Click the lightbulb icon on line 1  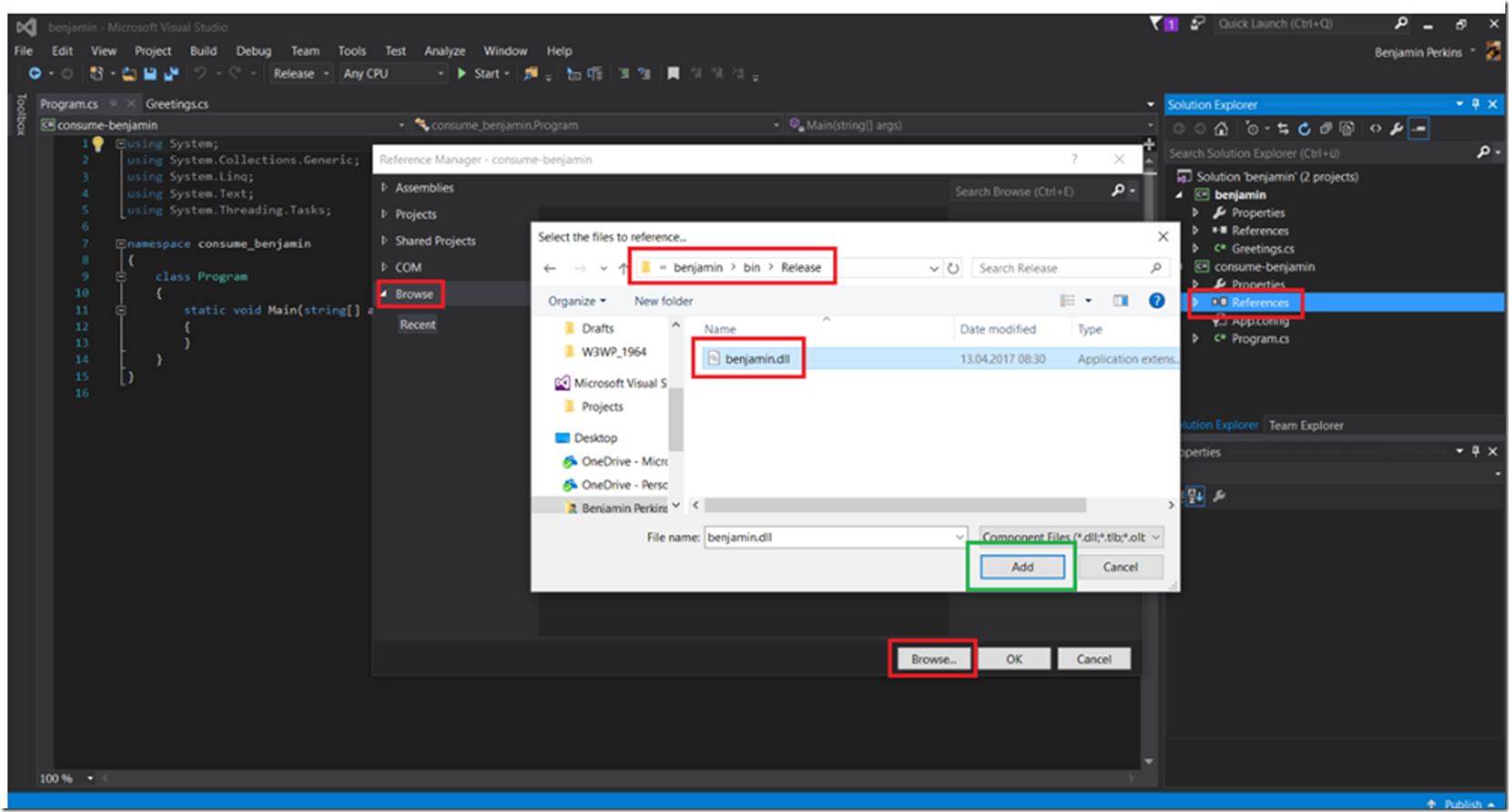point(98,144)
